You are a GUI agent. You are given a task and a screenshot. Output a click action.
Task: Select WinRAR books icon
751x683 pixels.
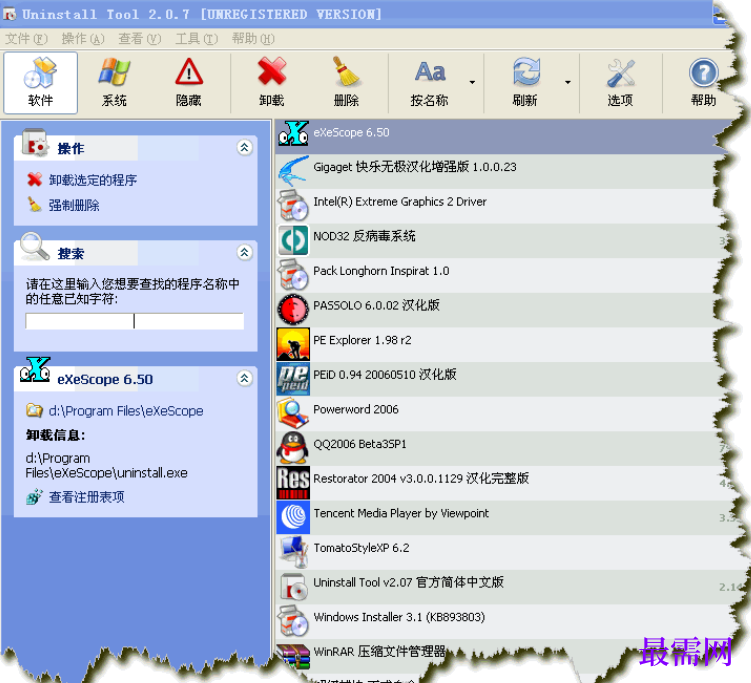(x=293, y=656)
